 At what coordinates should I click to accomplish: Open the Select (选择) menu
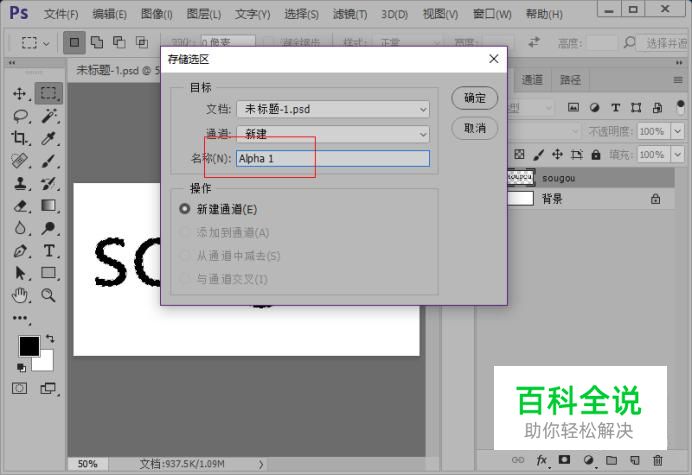coord(301,14)
